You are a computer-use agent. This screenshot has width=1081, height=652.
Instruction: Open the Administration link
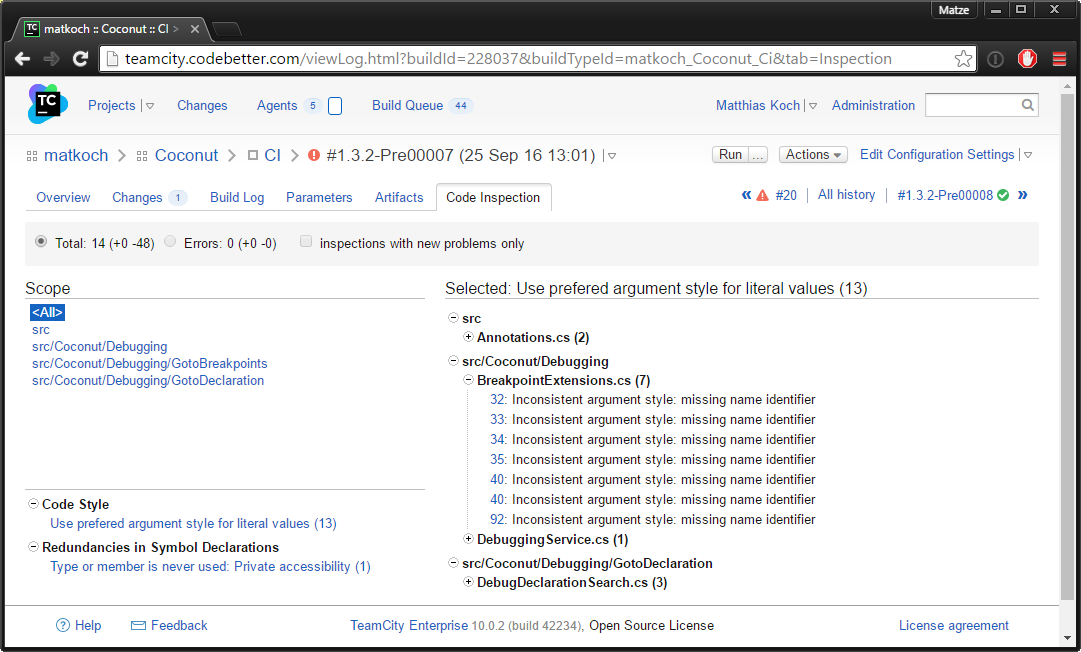click(x=873, y=105)
